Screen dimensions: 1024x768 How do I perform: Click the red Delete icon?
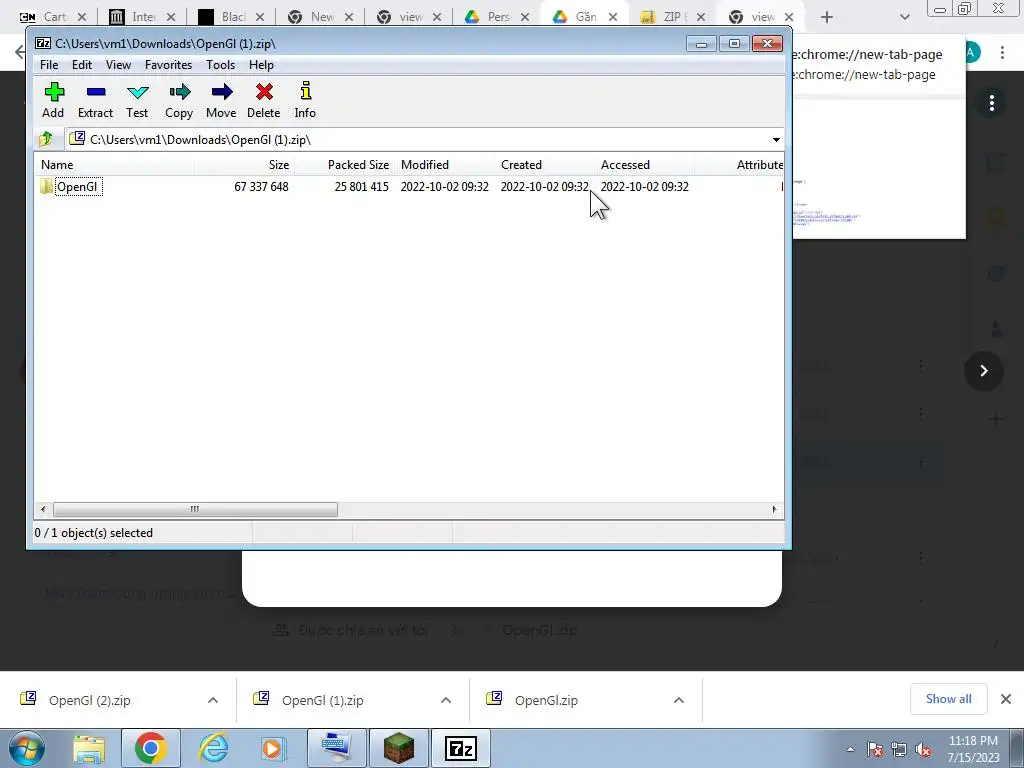pyautogui.click(x=264, y=100)
